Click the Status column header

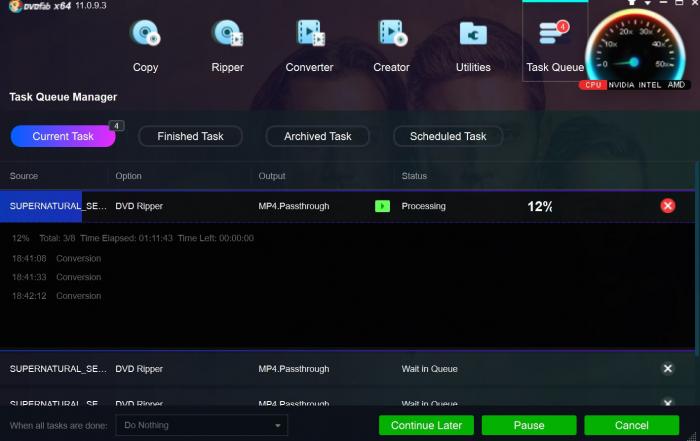(x=414, y=176)
